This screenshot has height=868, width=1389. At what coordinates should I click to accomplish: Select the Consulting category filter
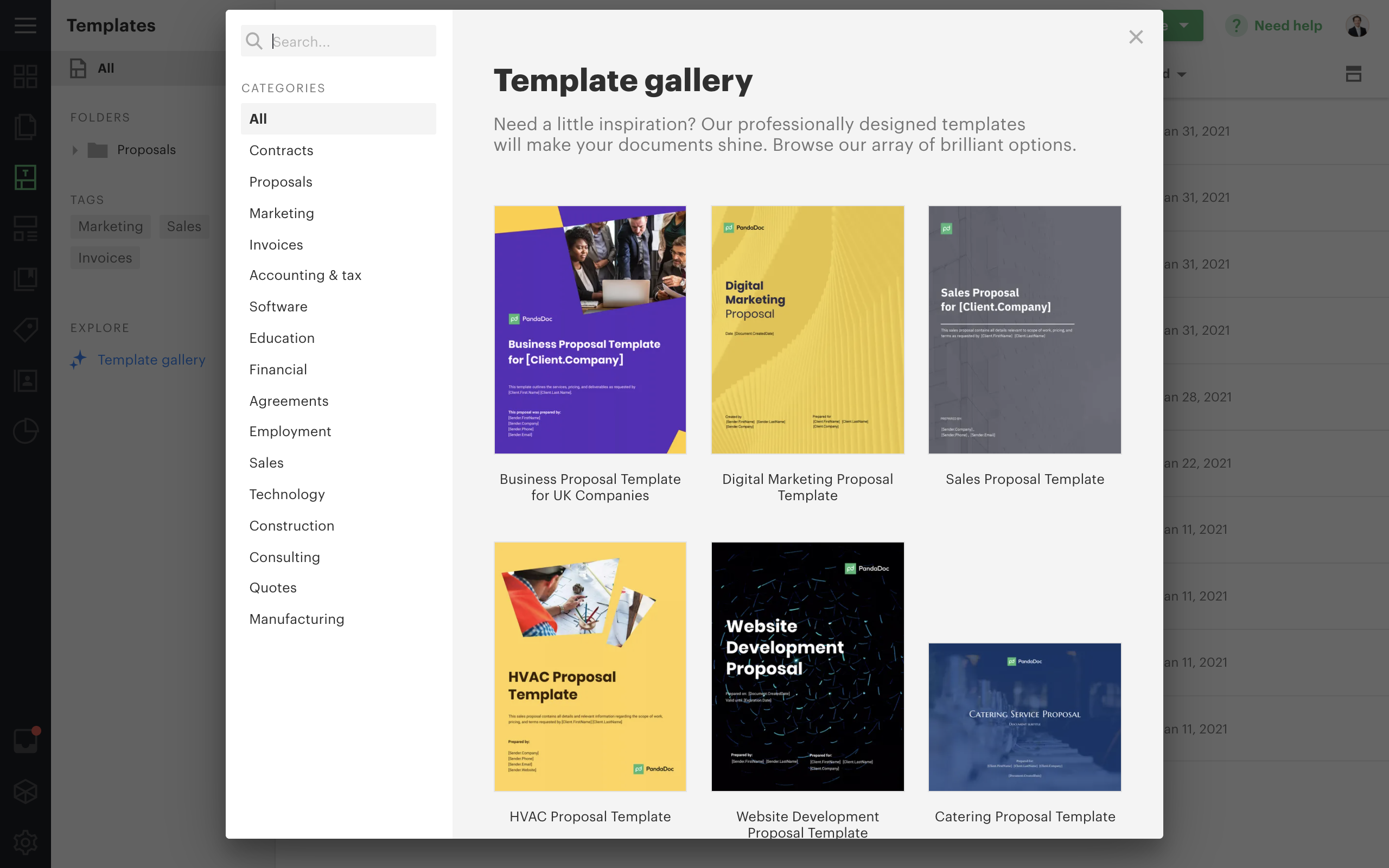(x=285, y=557)
